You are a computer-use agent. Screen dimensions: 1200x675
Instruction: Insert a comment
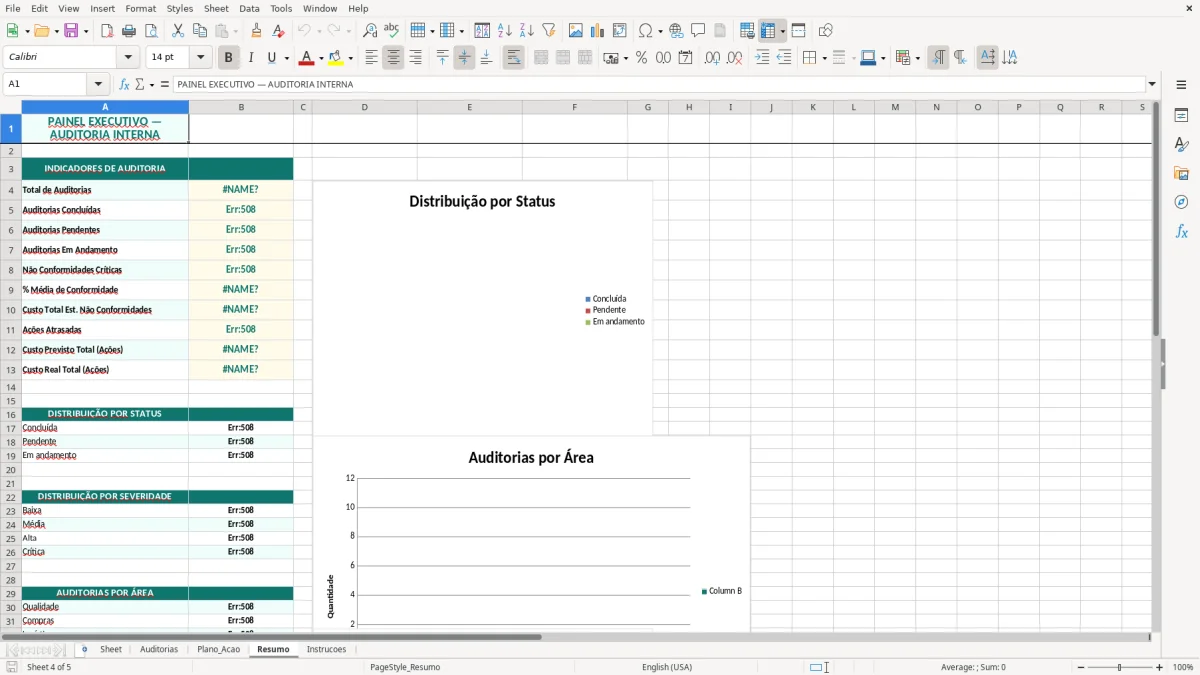[x=698, y=31]
